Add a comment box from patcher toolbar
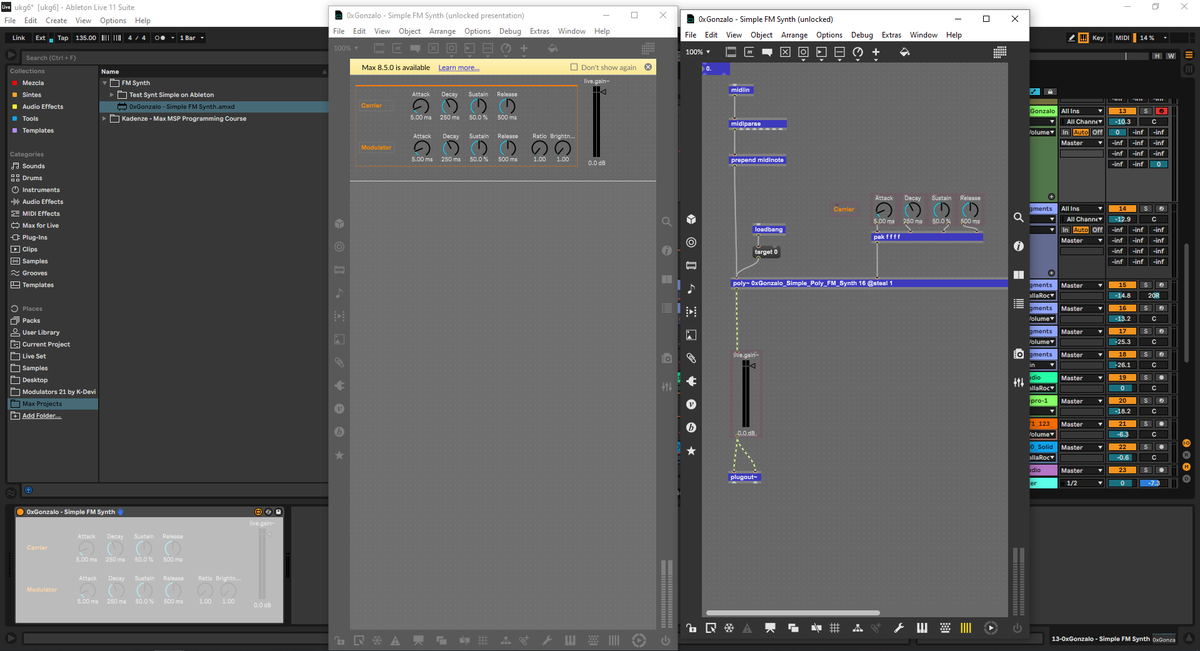The height and width of the screenshot is (651, 1200). tap(767, 51)
